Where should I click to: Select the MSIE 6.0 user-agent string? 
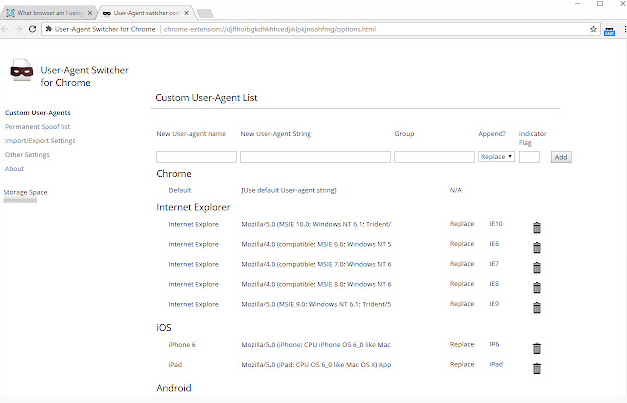click(x=316, y=244)
